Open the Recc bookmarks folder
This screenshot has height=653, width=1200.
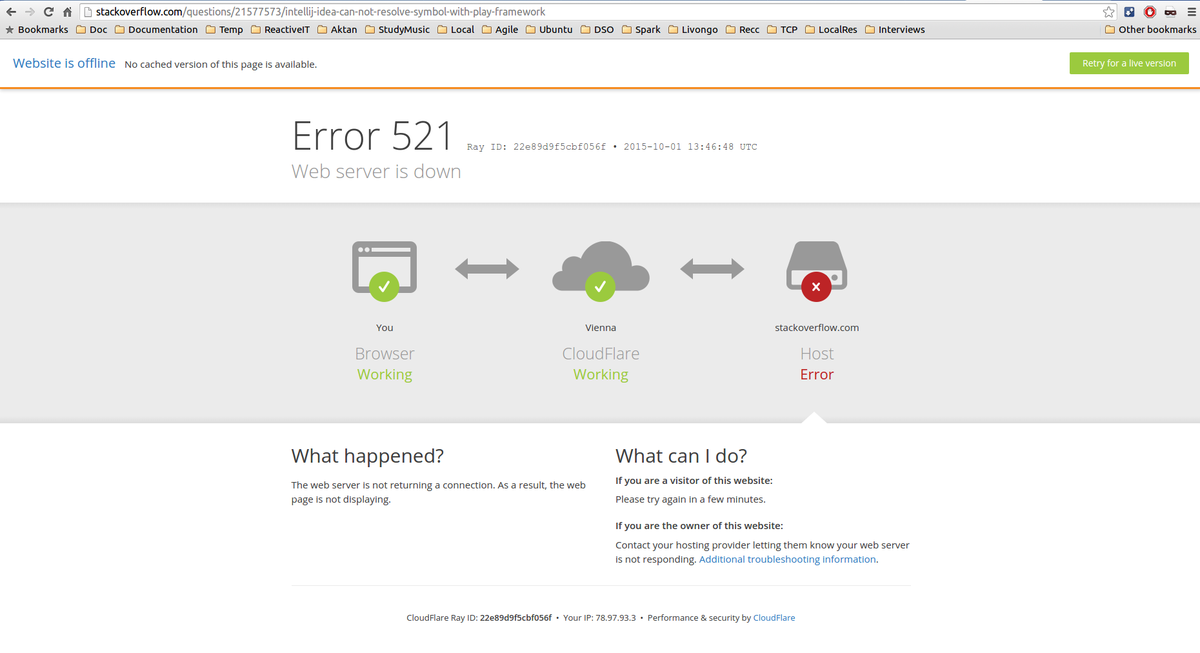742,30
